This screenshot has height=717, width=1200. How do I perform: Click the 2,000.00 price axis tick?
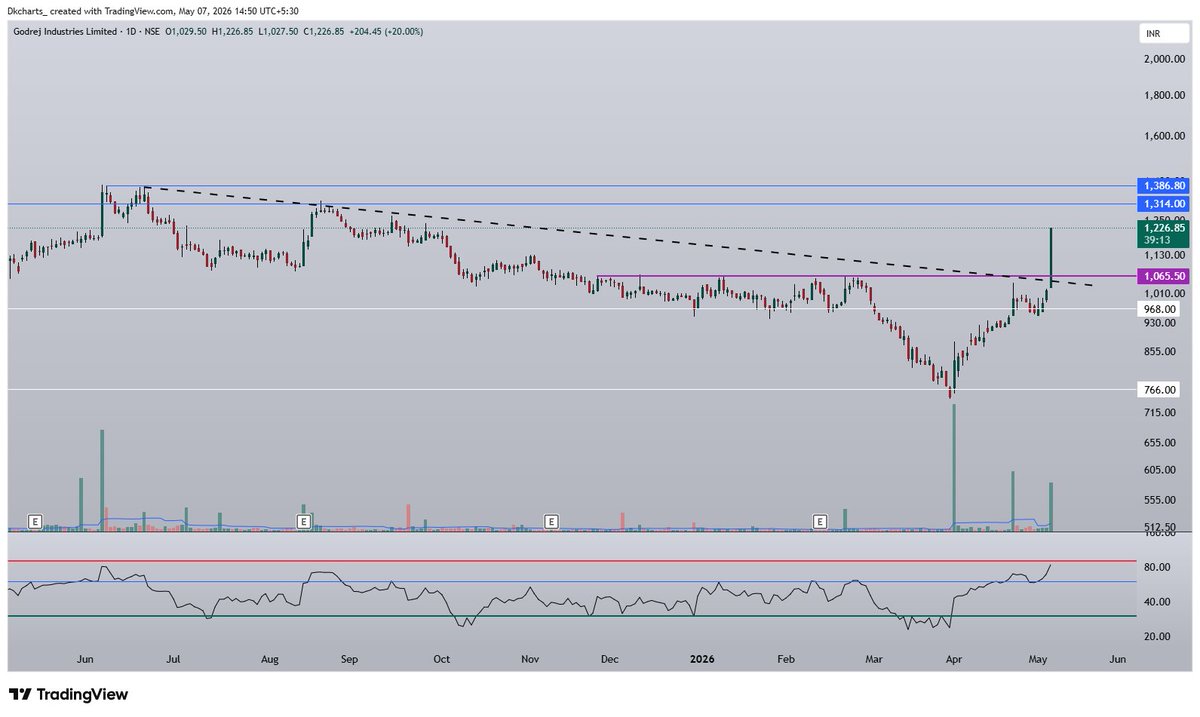point(1162,59)
